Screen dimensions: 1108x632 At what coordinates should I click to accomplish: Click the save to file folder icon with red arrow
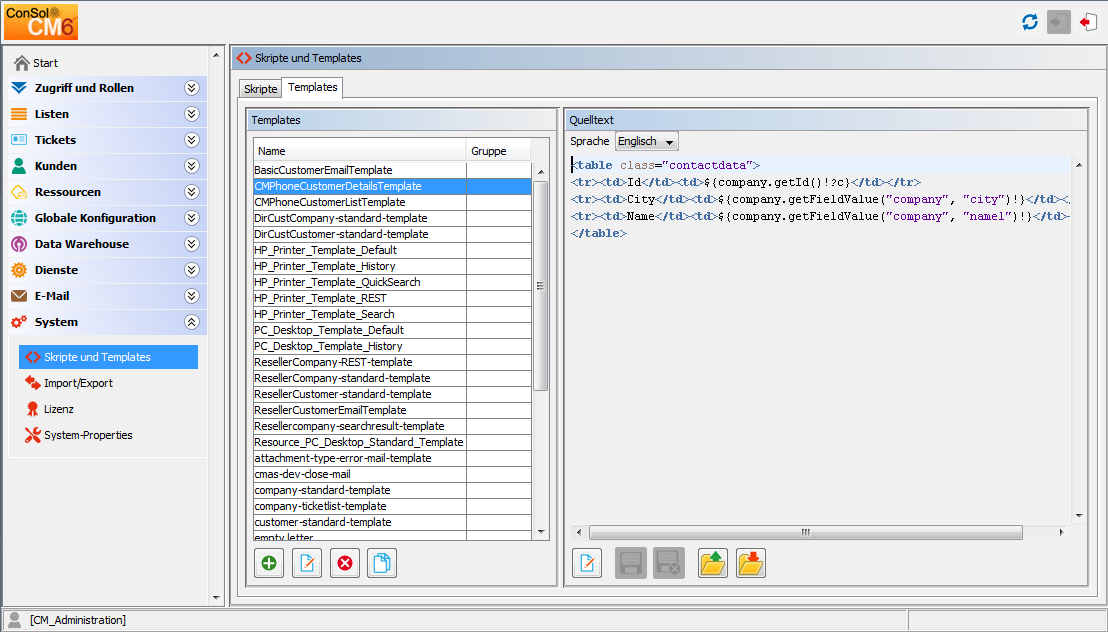point(750,563)
